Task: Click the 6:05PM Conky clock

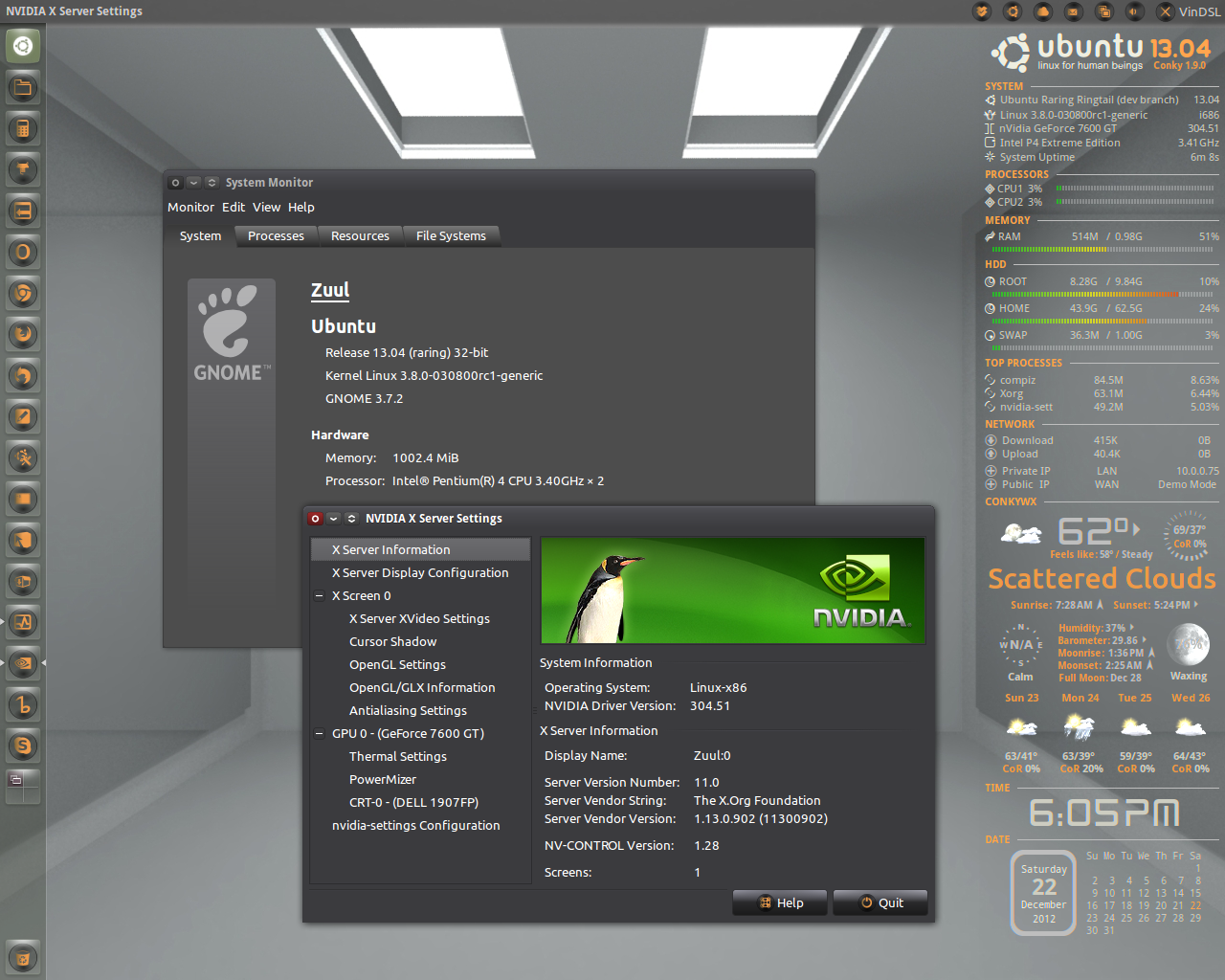Action: [1103, 813]
